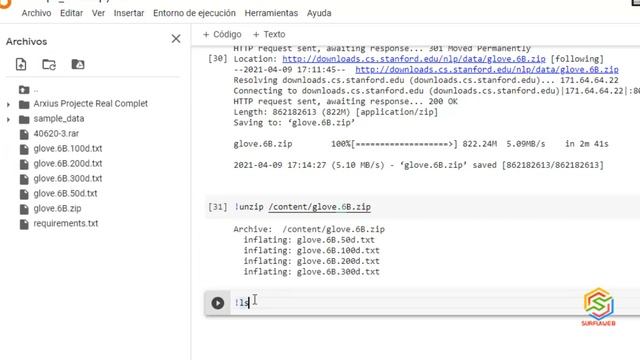Open the Archivo menu
This screenshot has height=360, width=640.
(x=36, y=13)
